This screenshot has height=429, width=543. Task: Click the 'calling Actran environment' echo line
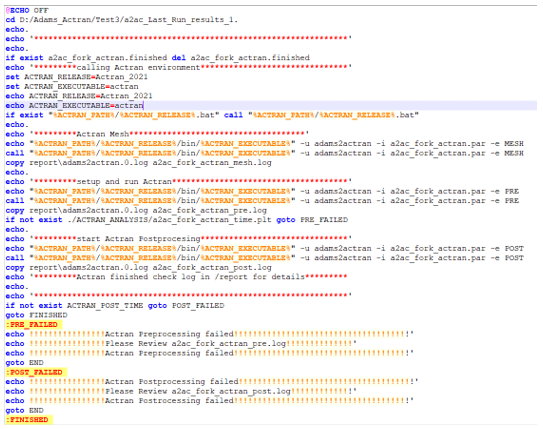(179, 67)
